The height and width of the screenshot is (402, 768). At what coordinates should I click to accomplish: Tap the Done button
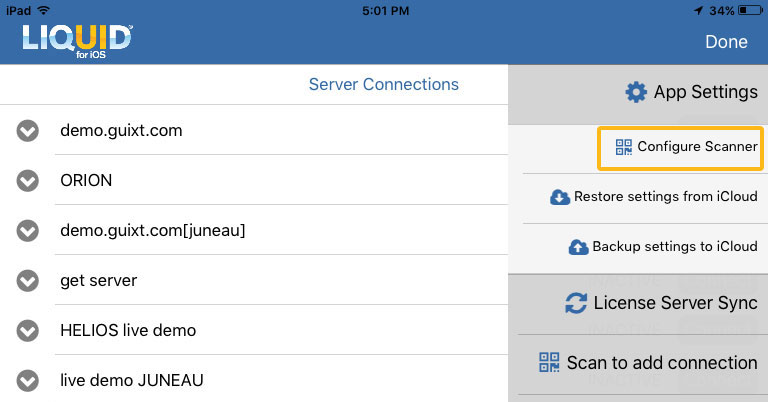point(726,42)
